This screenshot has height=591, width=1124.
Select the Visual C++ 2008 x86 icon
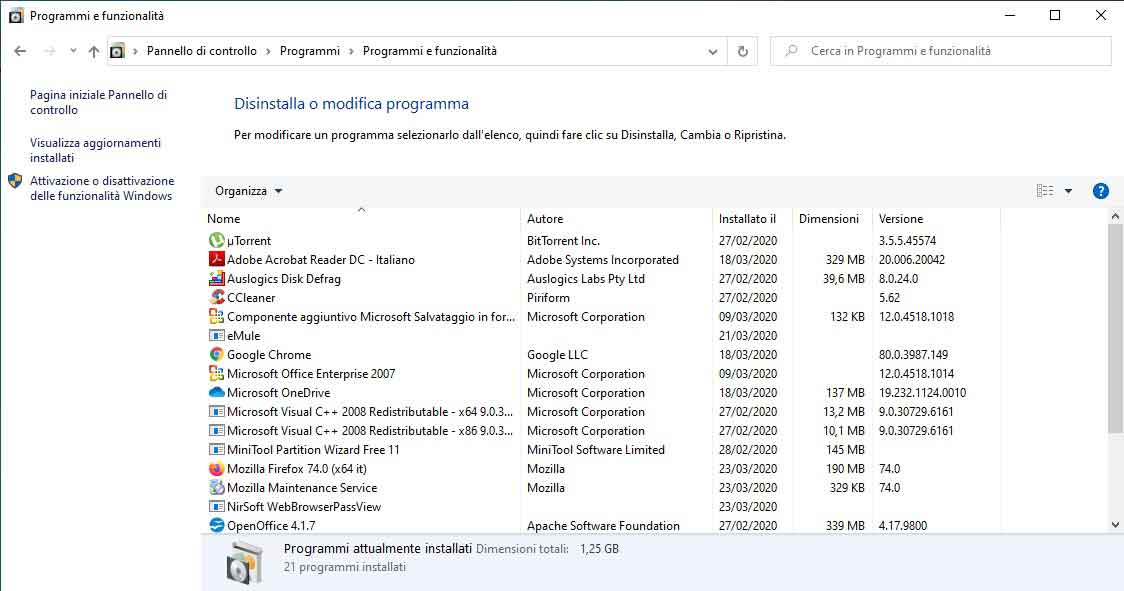(x=216, y=430)
